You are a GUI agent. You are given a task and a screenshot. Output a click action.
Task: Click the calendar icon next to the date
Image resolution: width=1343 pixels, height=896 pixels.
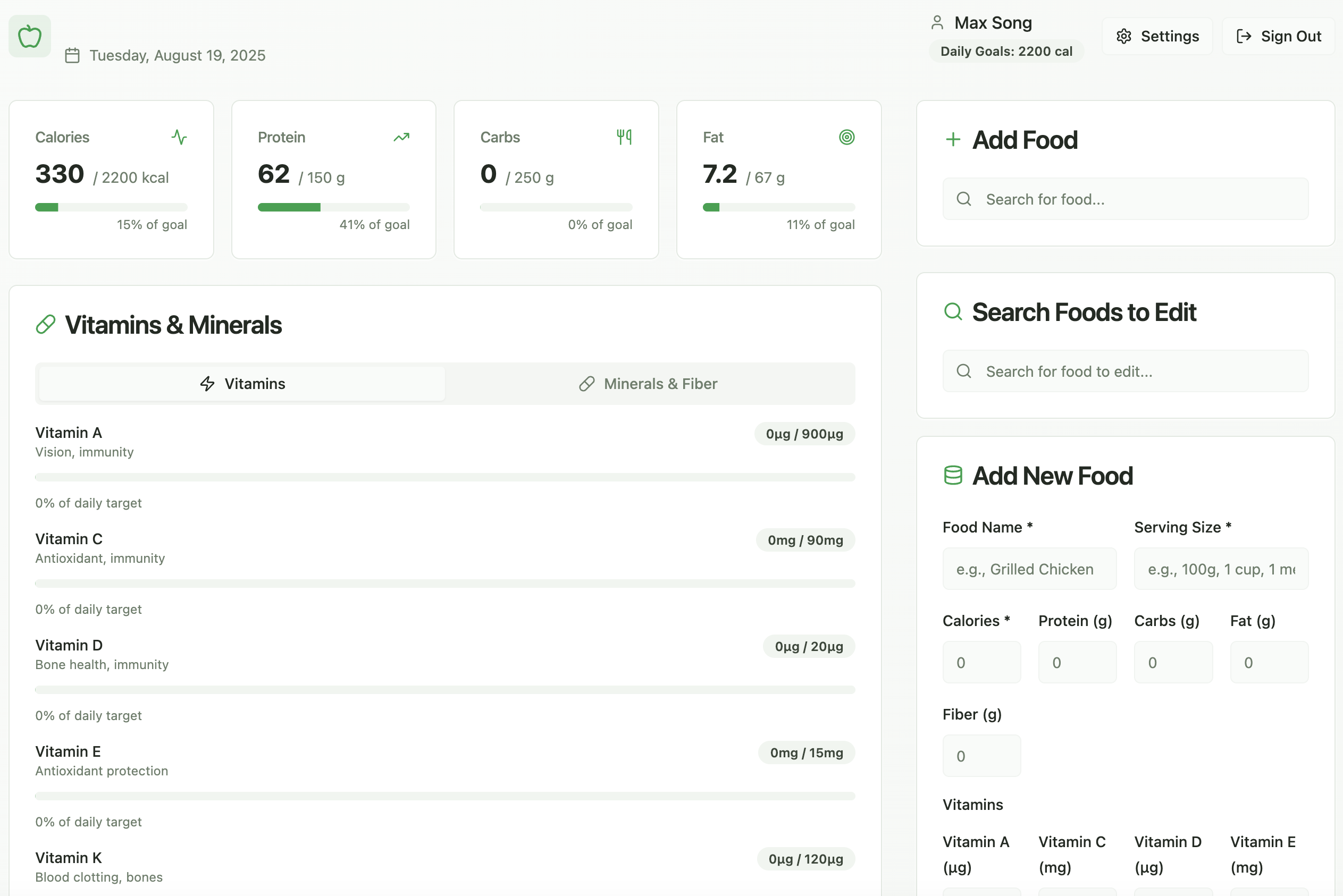click(x=72, y=55)
